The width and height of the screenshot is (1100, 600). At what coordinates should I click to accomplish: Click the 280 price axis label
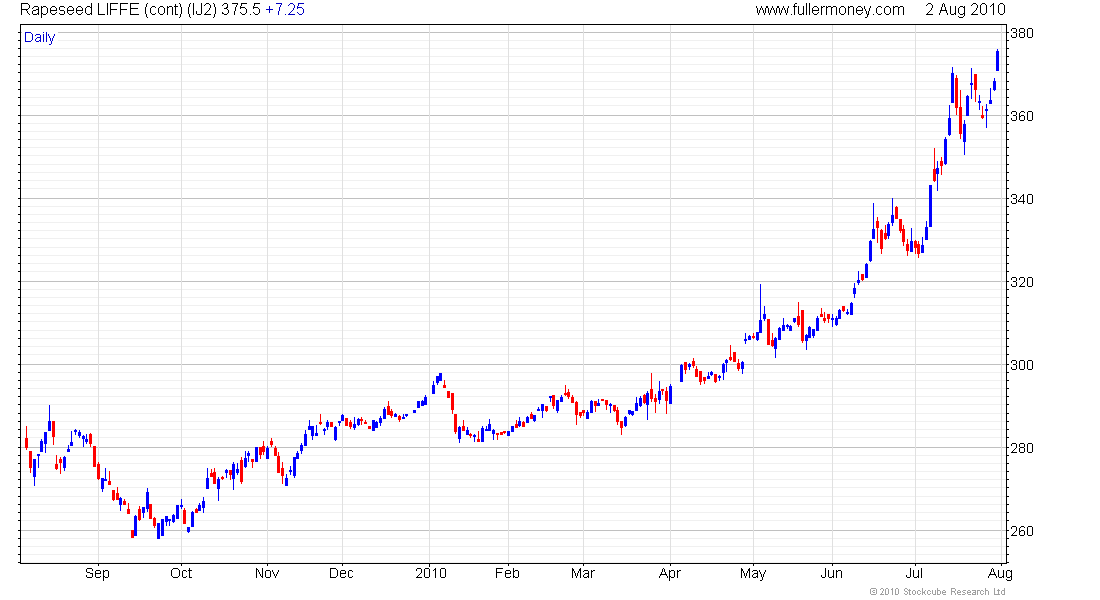1021,448
